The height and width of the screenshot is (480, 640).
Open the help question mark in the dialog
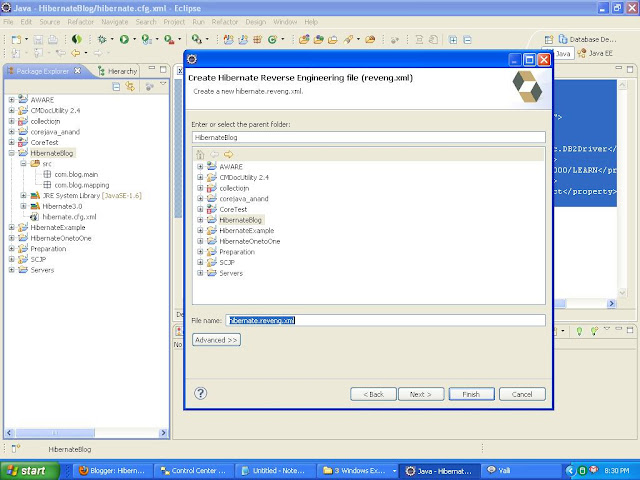(x=200, y=393)
